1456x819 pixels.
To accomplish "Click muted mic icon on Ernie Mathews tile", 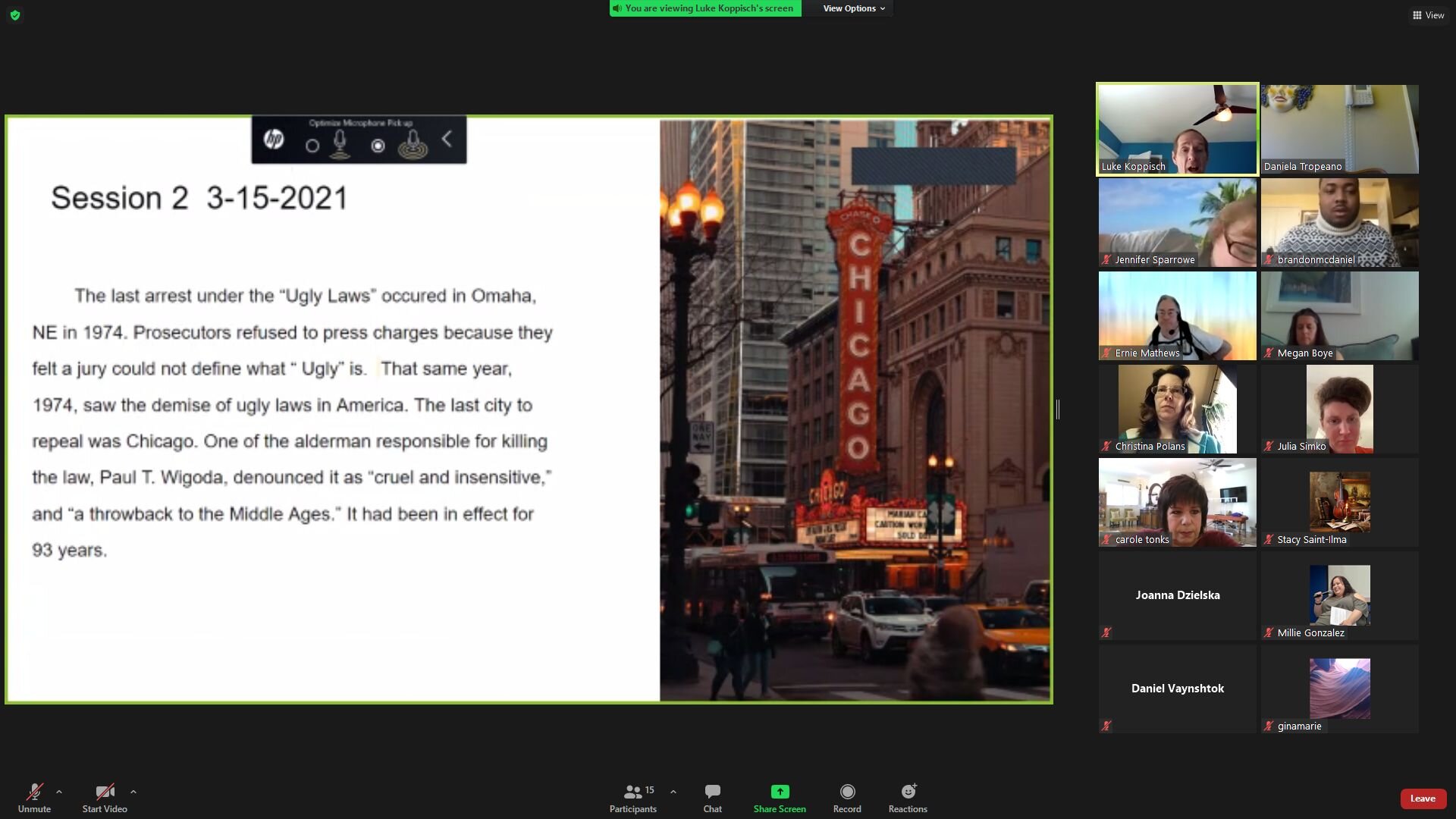I will [1106, 353].
